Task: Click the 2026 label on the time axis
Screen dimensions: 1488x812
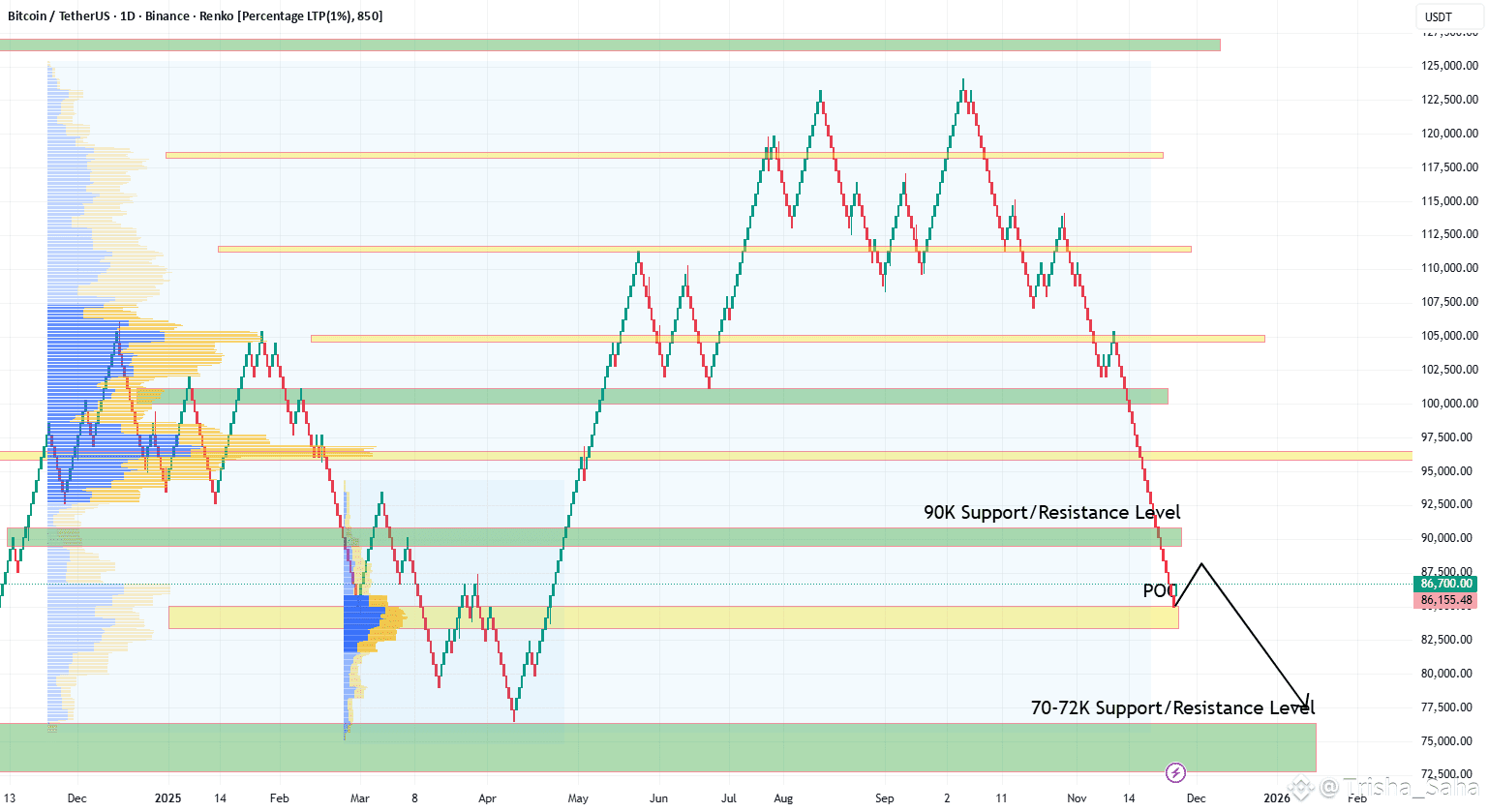Action: (x=1277, y=798)
